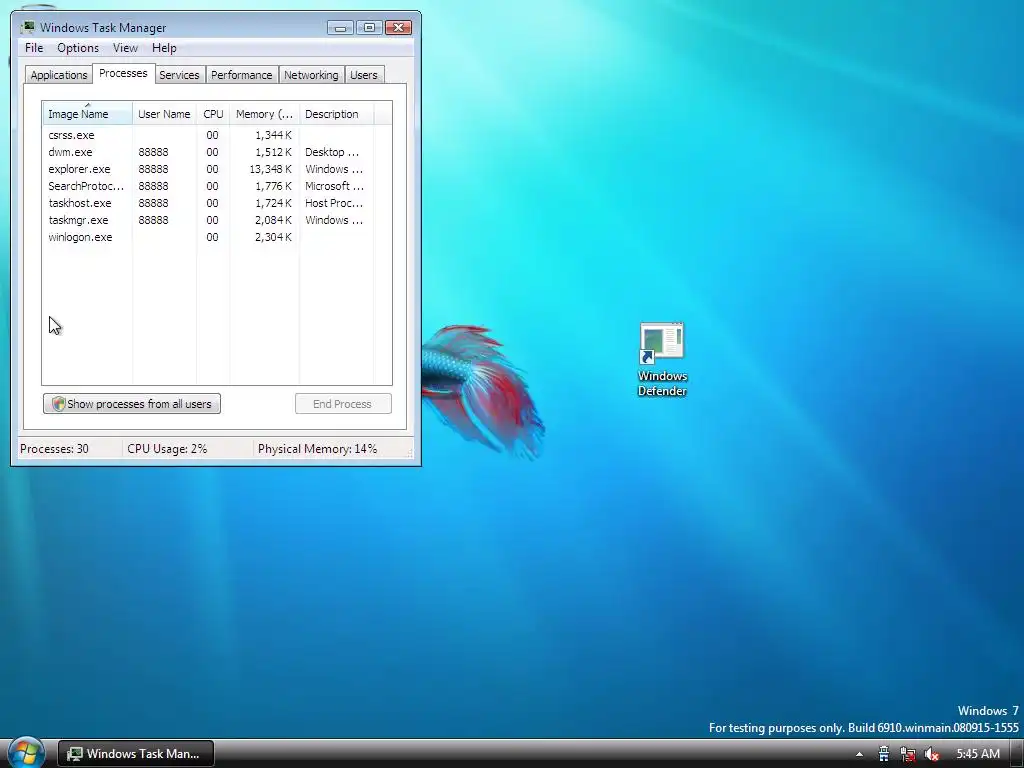
Task: Switch to the Processes tab
Action: click(123, 73)
